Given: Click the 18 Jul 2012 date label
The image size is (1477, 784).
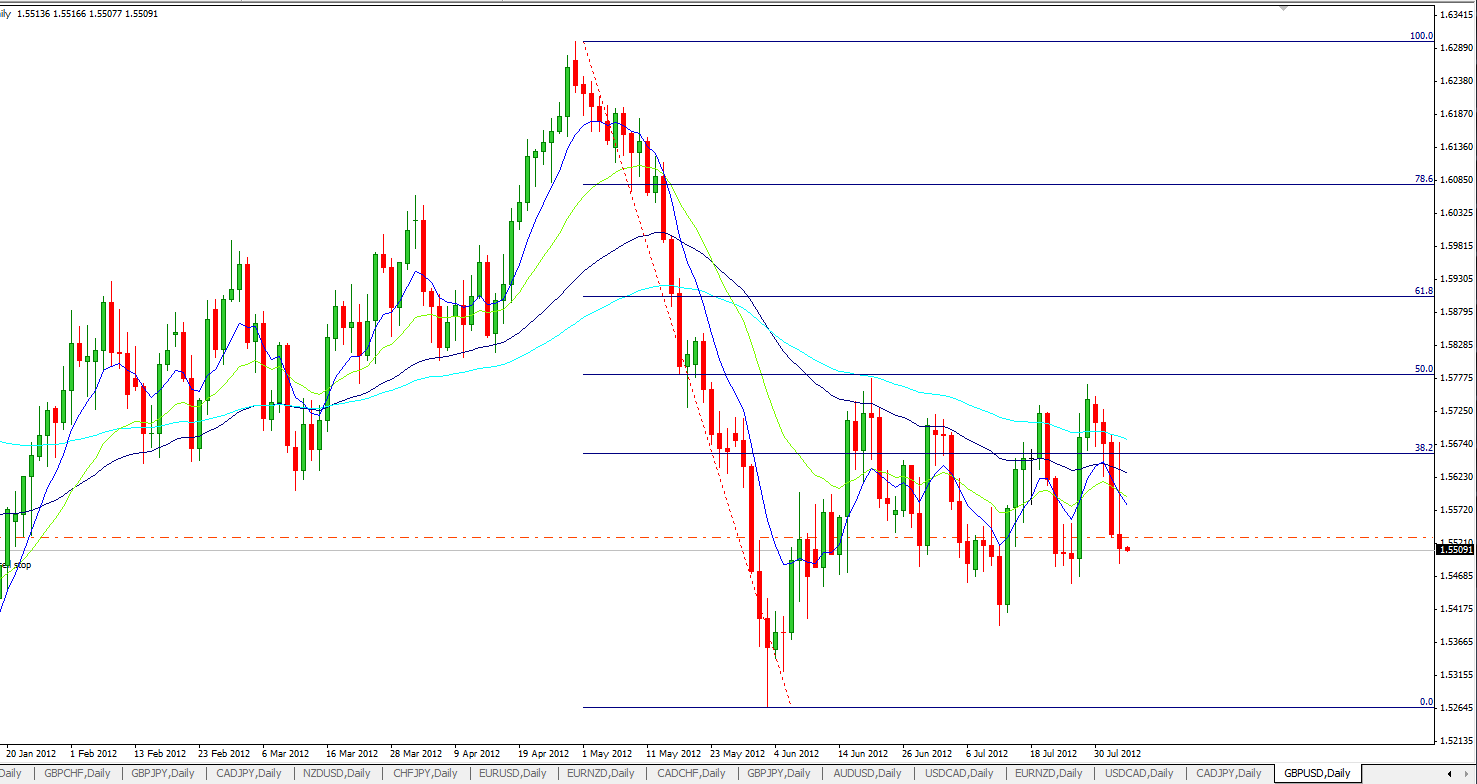Looking at the screenshot, I should 1054,753.
